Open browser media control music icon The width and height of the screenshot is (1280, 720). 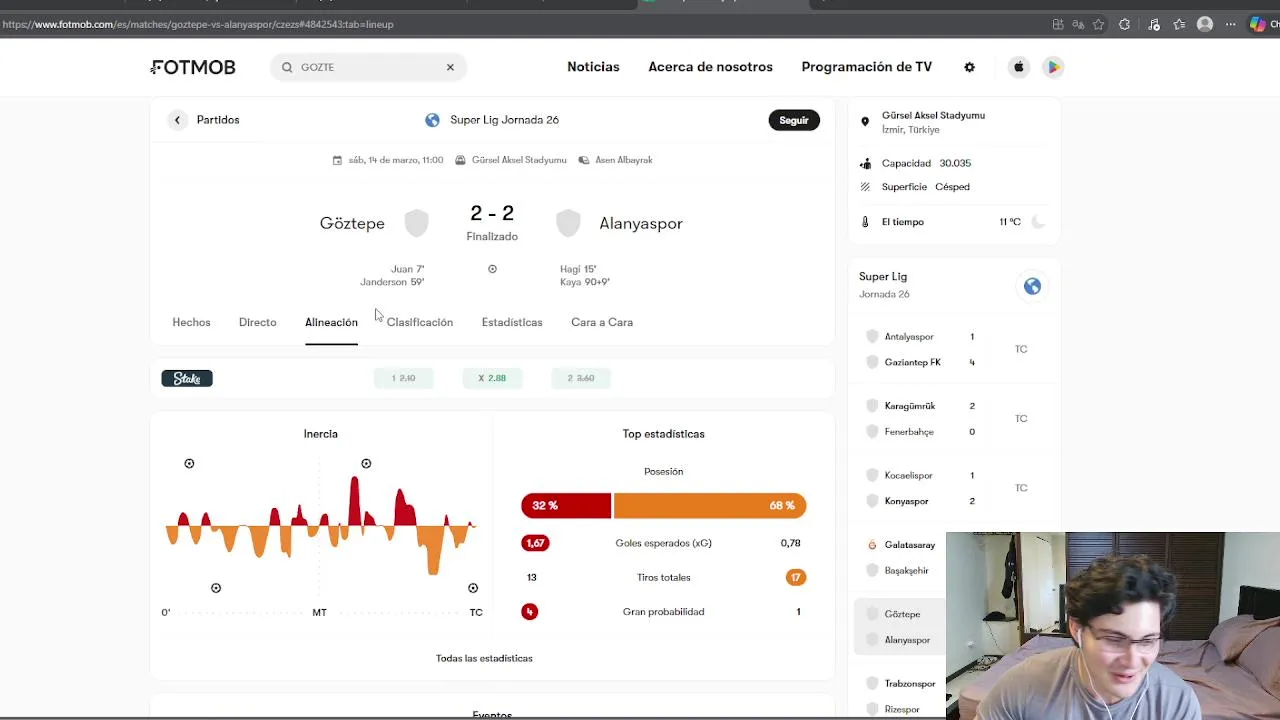pyautogui.click(x=1153, y=24)
